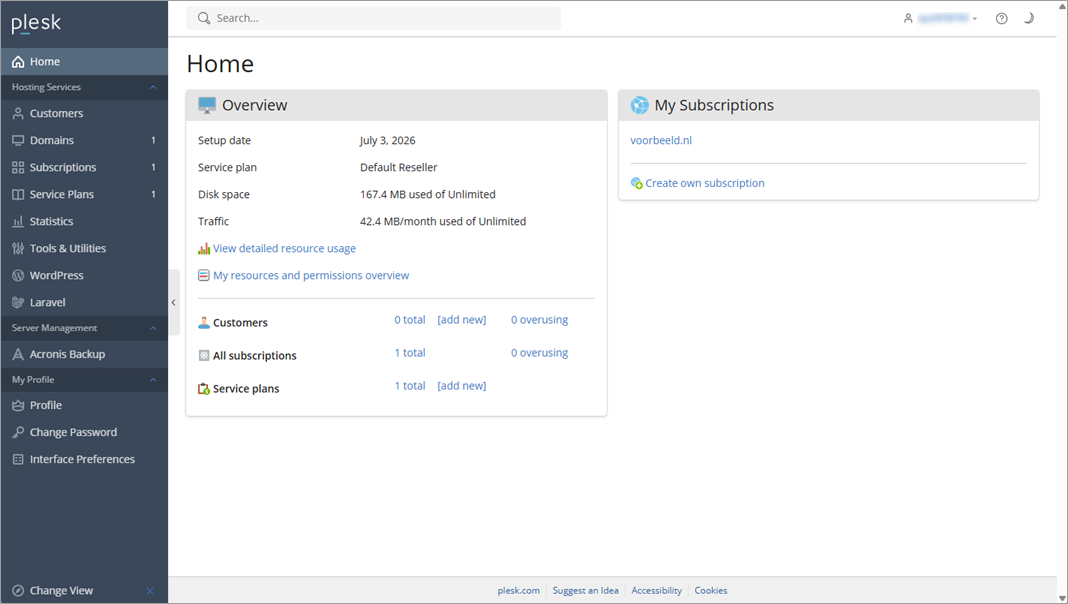The image size is (1068, 604).
Task: Click '167.4 MB used of Unlimited' text
Action: [428, 194]
